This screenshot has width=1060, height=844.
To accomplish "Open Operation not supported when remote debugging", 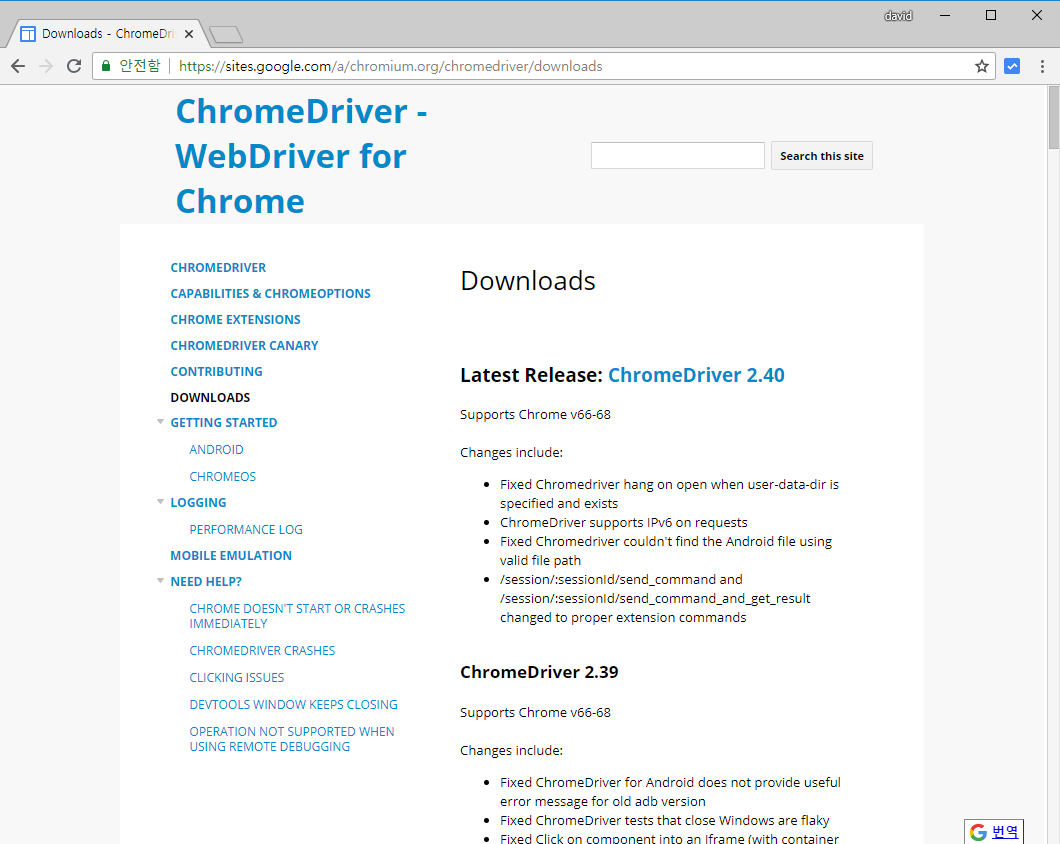I will click(292, 739).
